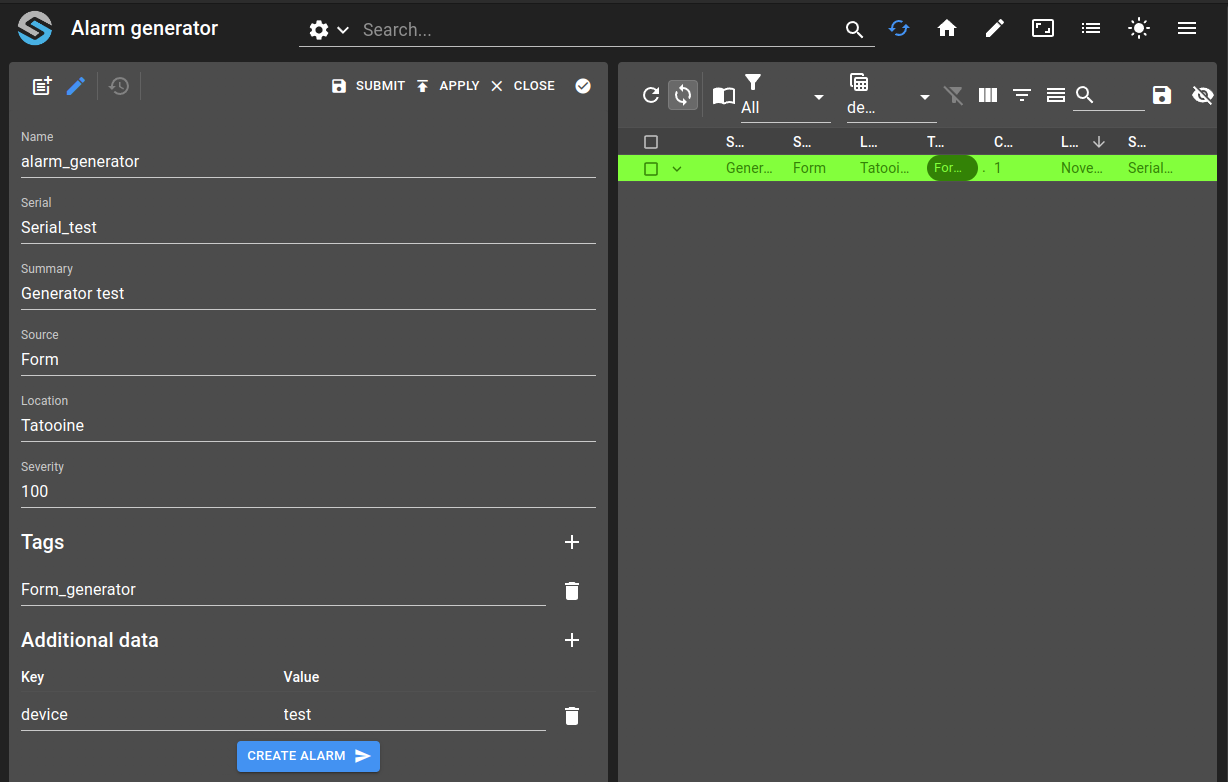
Task: Click the Summary field Generator test
Action: point(308,293)
